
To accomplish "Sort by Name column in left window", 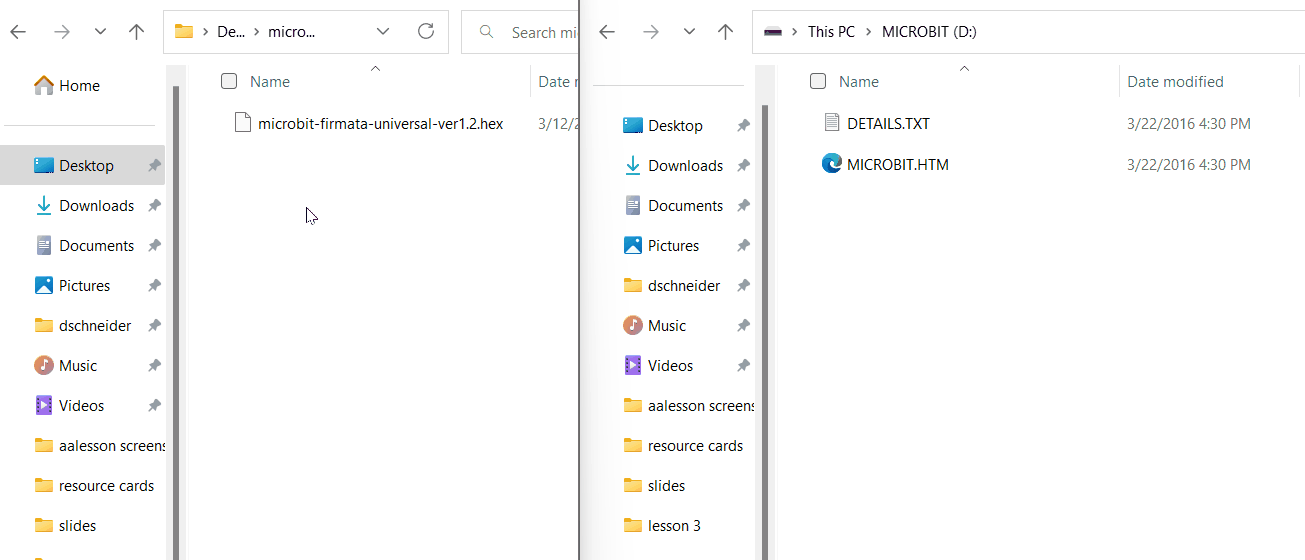I will tap(270, 82).
